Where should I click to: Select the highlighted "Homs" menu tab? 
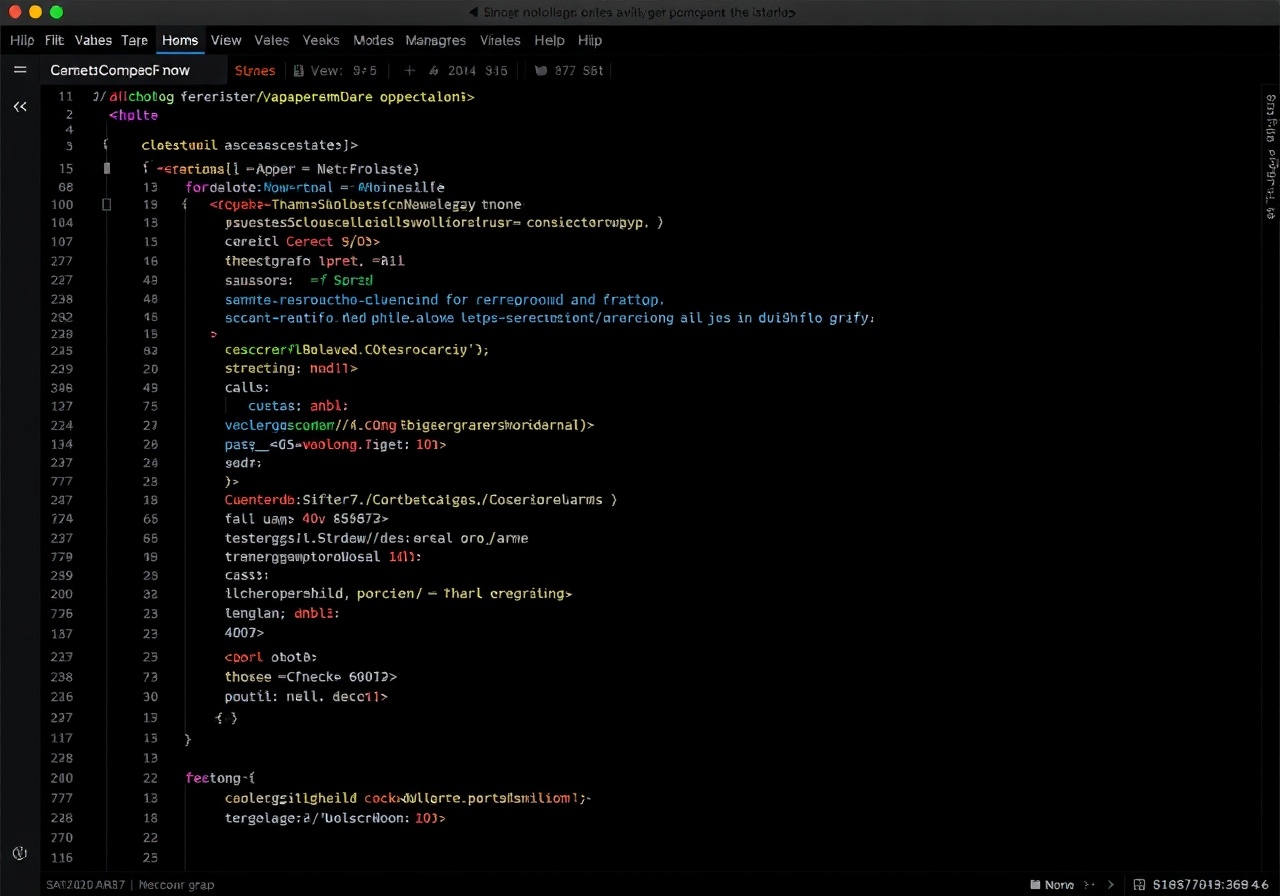tap(180, 41)
